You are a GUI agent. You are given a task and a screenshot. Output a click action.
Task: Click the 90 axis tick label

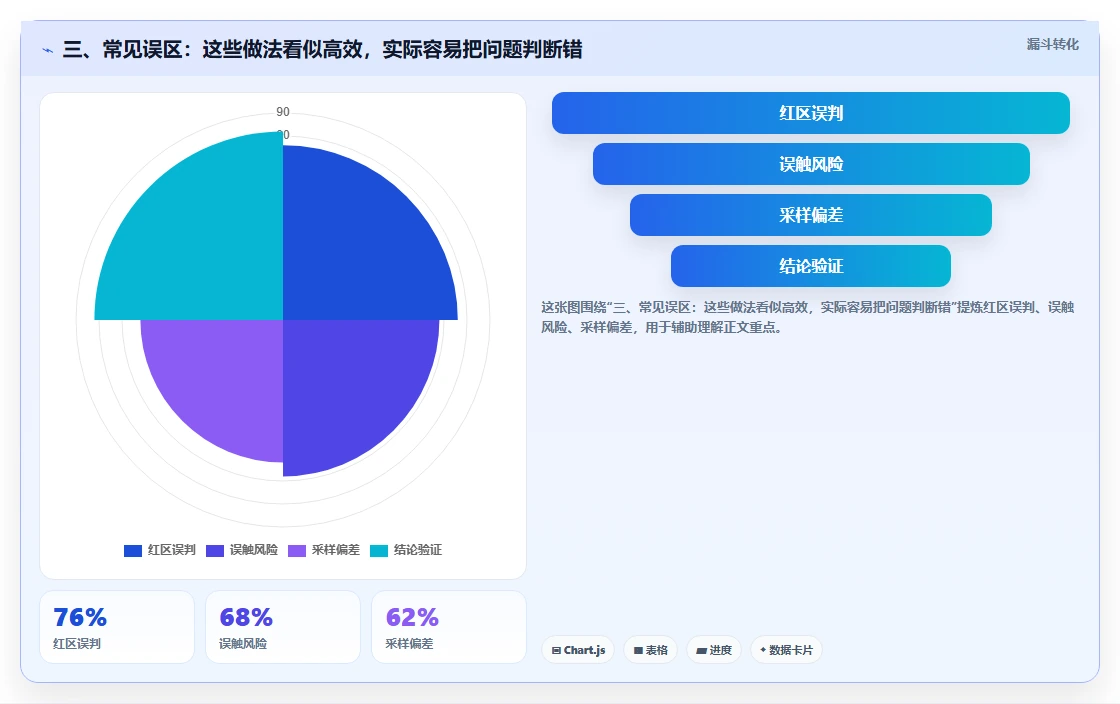(x=283, y=111)
